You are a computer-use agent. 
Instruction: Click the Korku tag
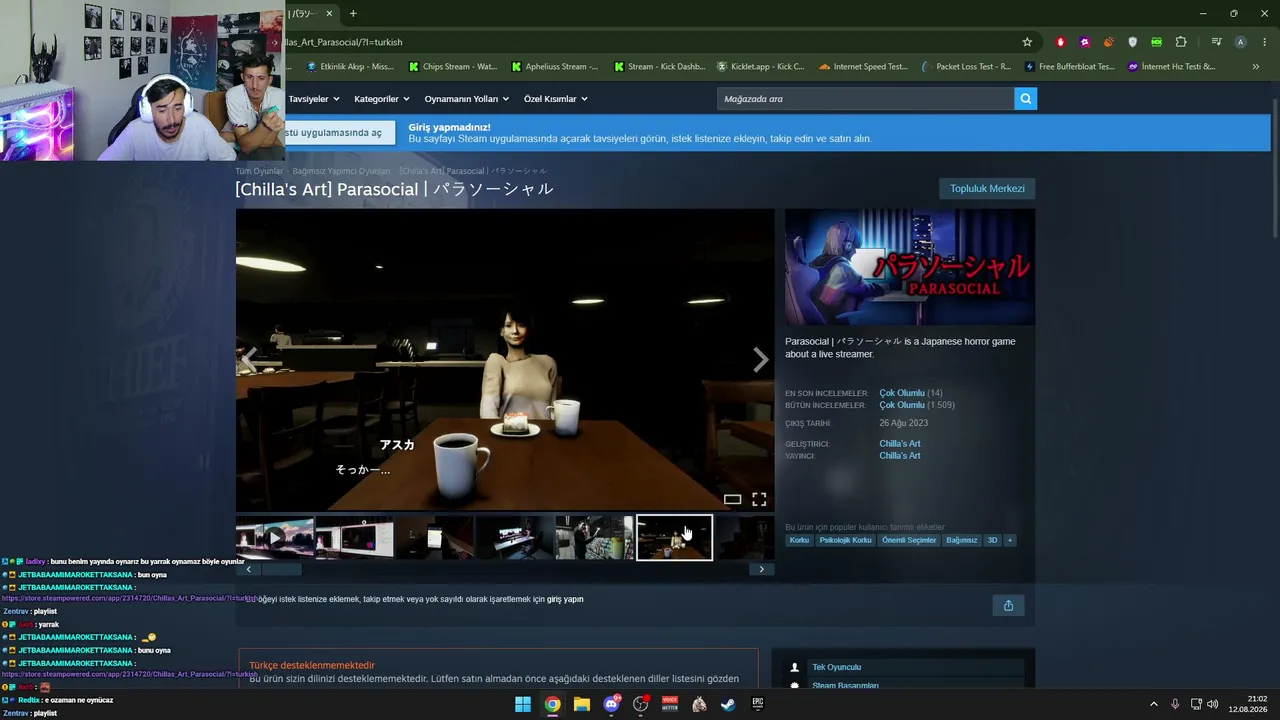point(799,540)
